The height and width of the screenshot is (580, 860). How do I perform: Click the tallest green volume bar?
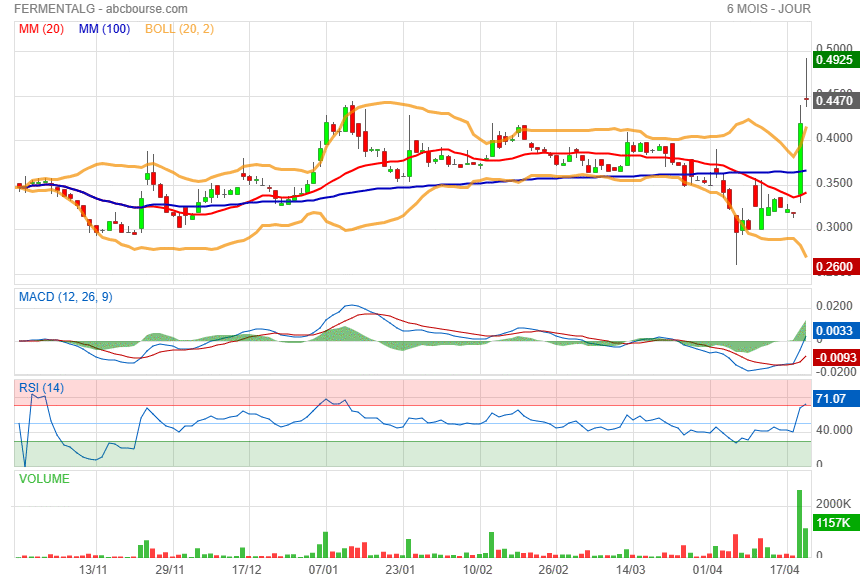coord(800,524)
